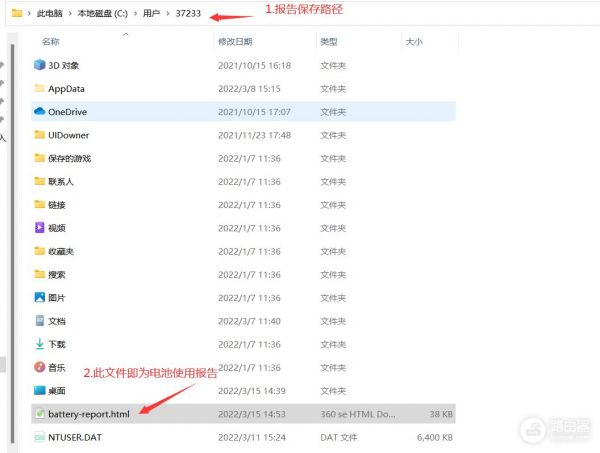Click the 搜索 folder icon
This screenshot has height=453, width=600.
(39, 274)
